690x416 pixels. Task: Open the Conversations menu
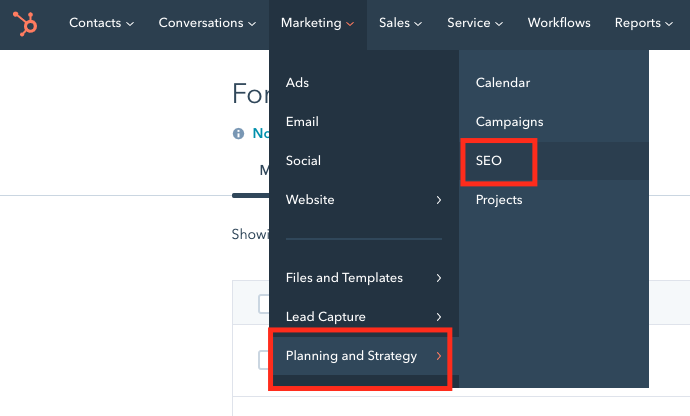tap(207, 23)
